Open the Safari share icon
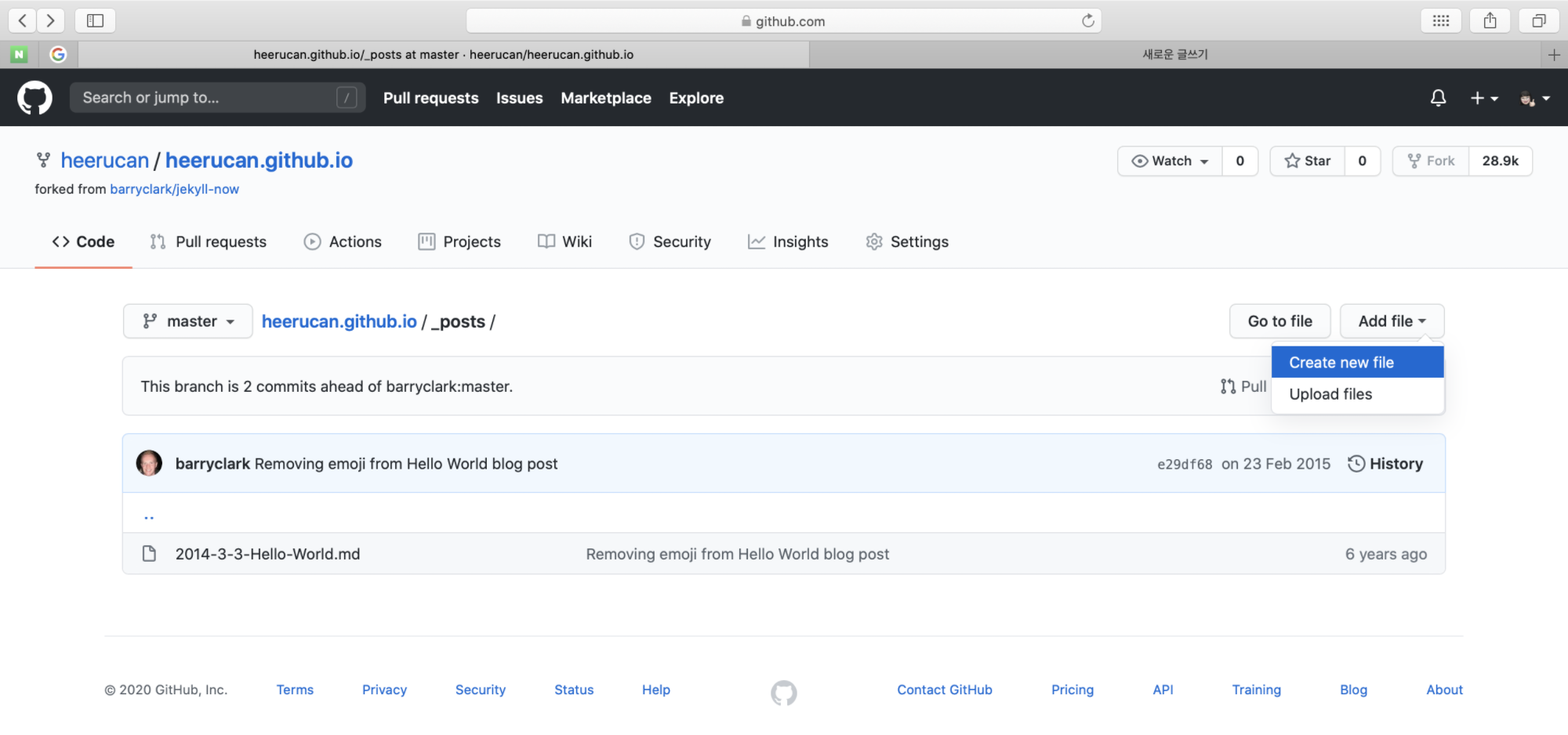The image size is (1568, 735). (1490, 20)
